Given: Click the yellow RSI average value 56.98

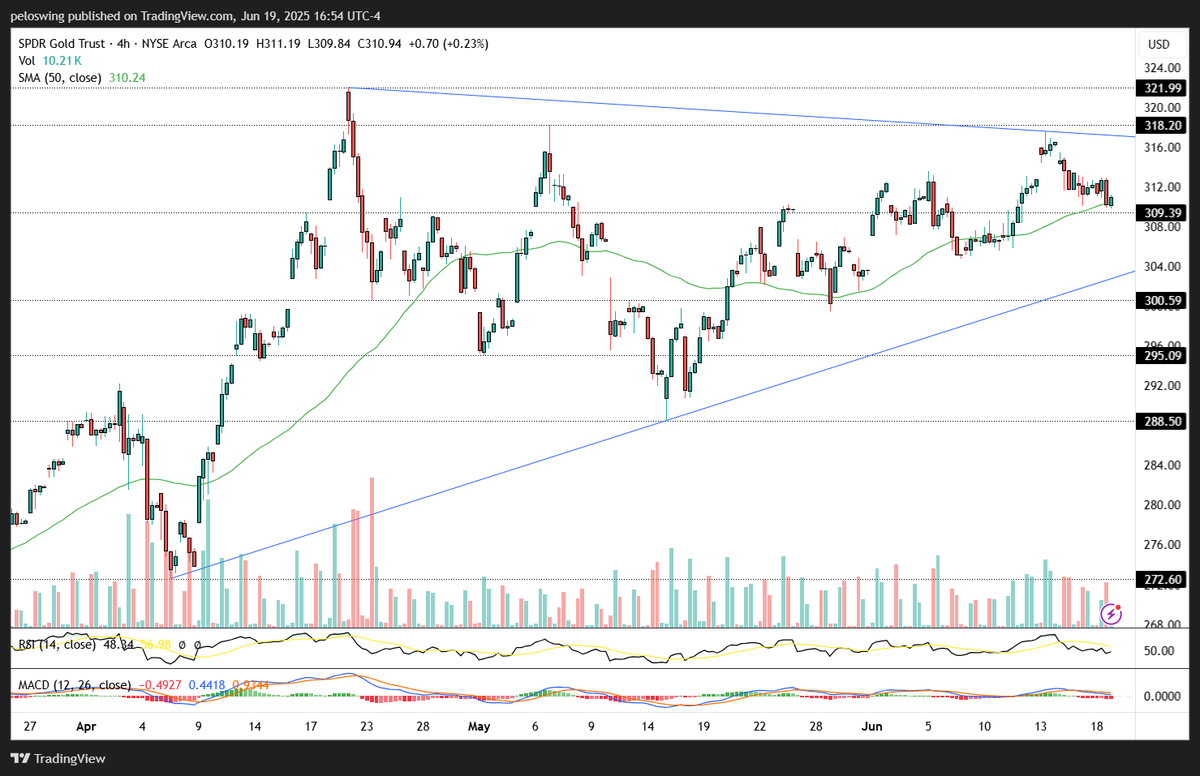Looking at the screenshot, I should pyautogui.click(x=157, y=645).
